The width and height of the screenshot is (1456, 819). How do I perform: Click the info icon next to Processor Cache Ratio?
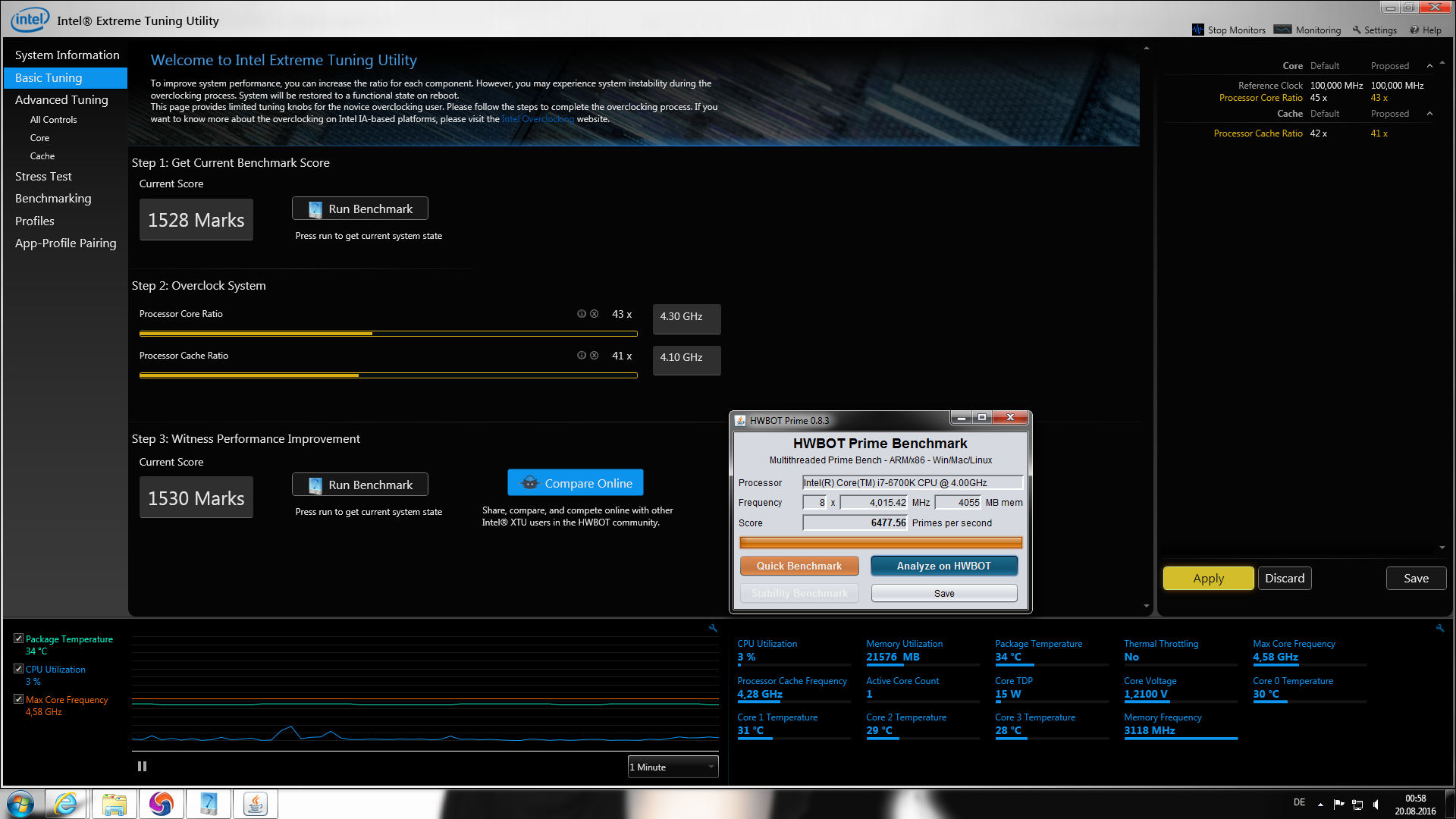point(582,356)
